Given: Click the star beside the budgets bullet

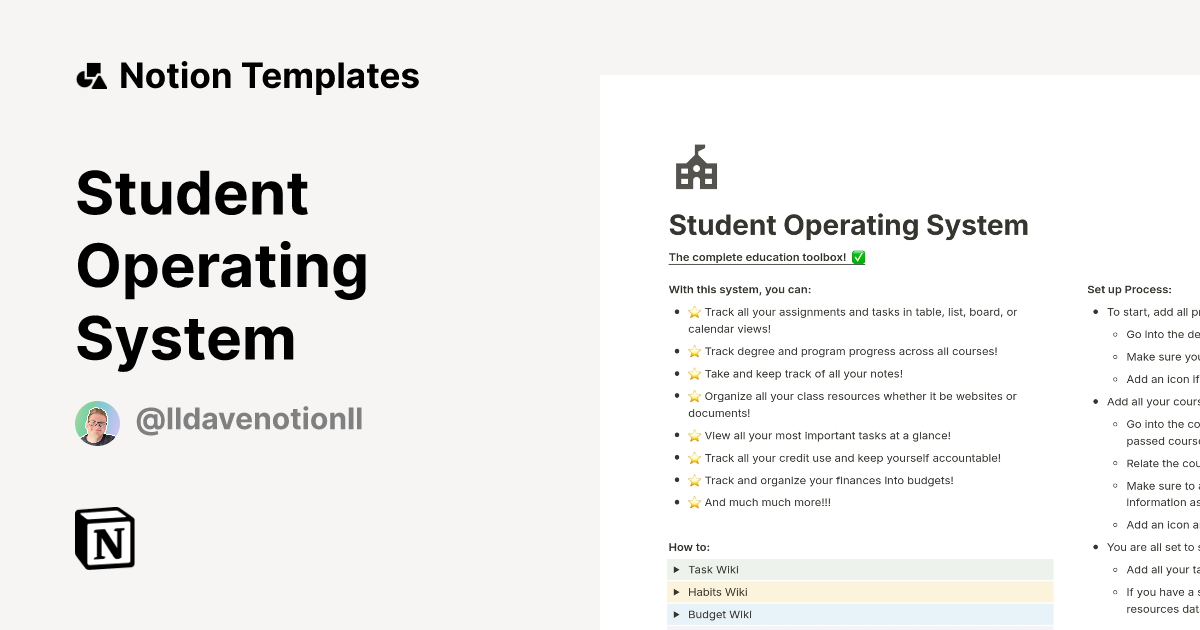Looking at the screenshot, I should (694, 480).
